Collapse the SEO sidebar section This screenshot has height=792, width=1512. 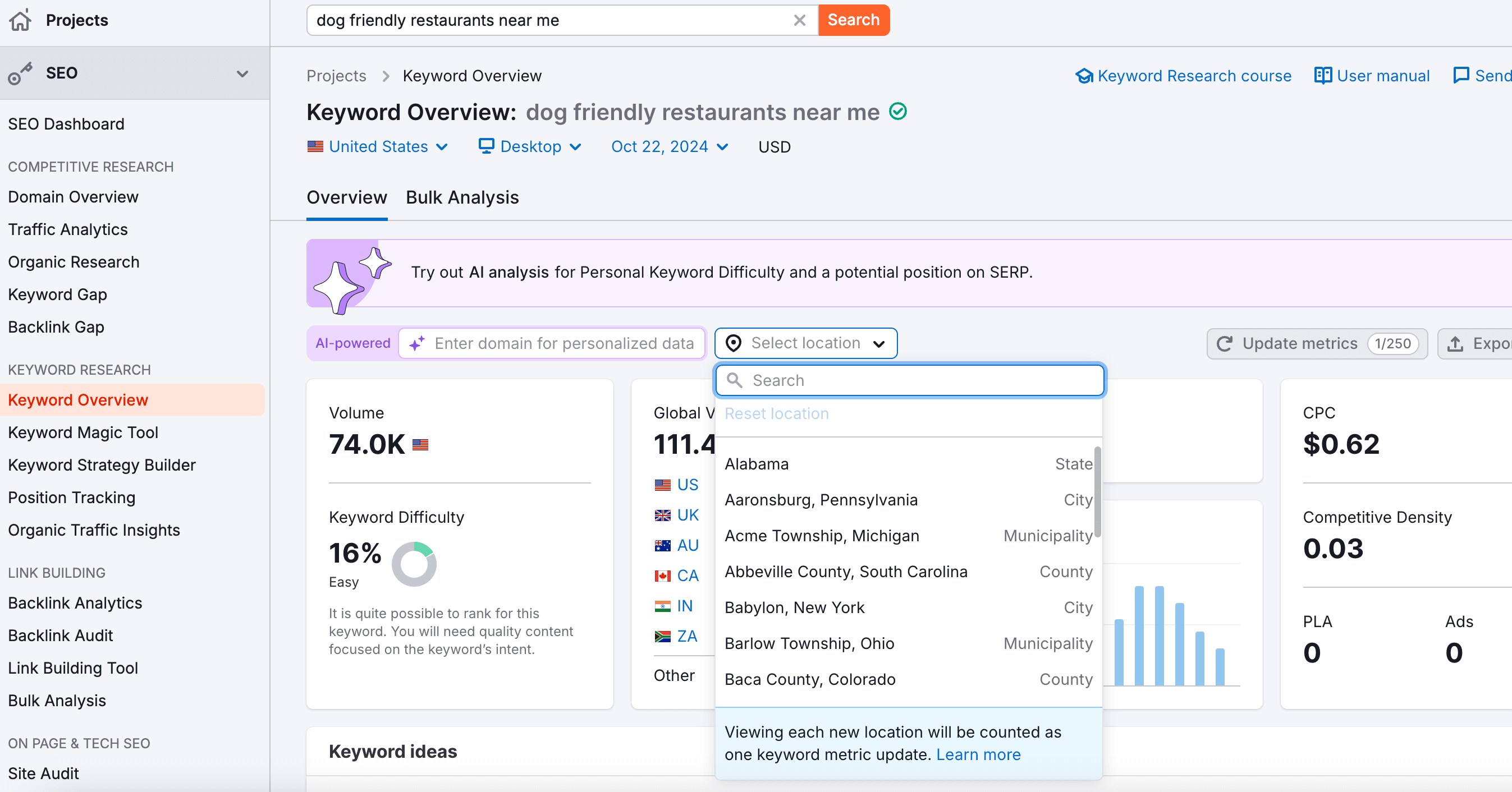pyautogui.click(x=242, y=74)
